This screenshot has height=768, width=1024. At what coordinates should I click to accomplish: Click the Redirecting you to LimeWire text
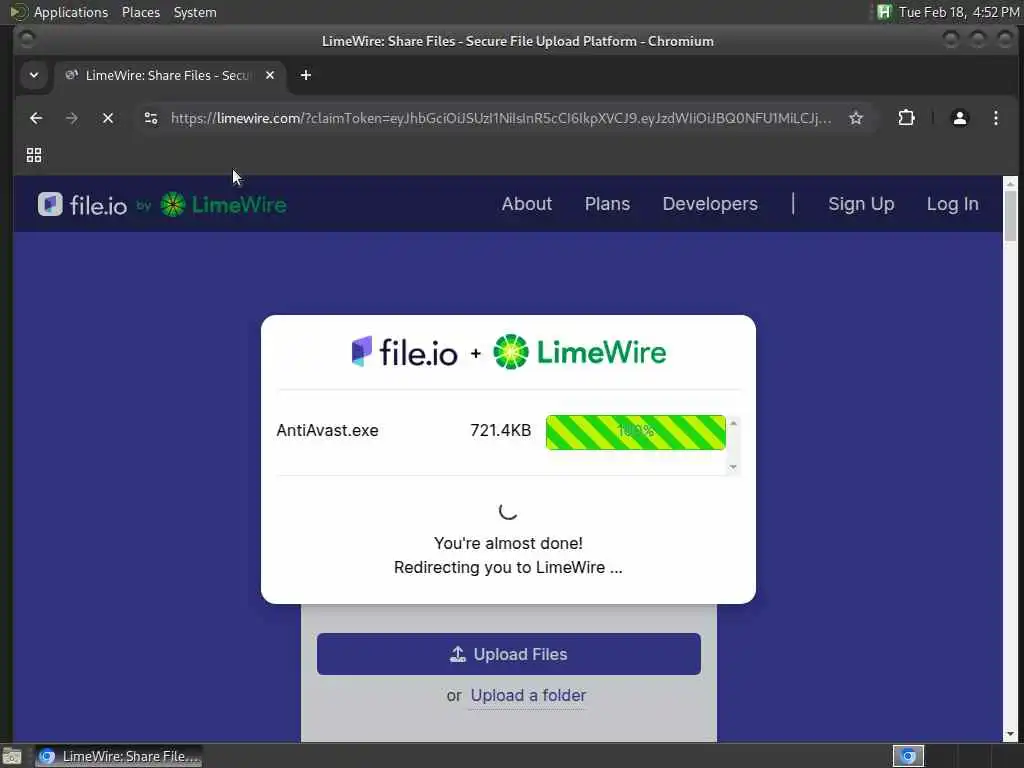[x=508, y=568]
